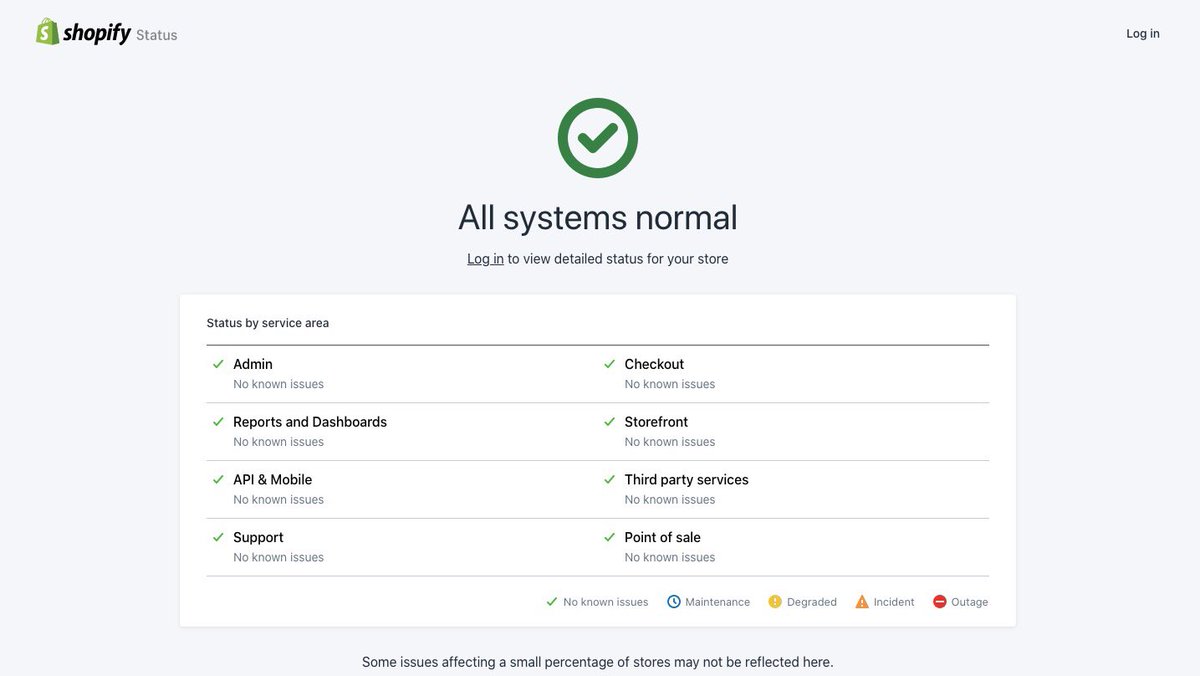Image resolution: width=1200 pixels, height=676 pixels.
Task: Select the Reports and Dashboards service name
Action: (310, 422)
